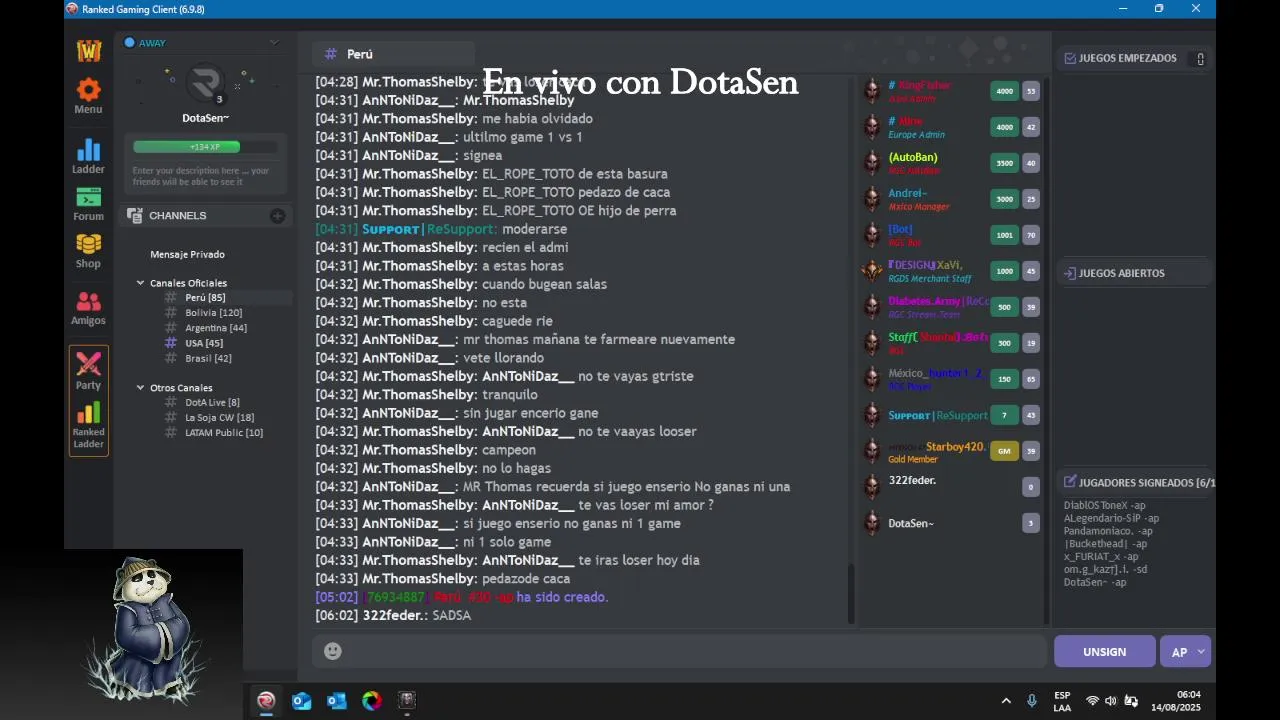Click the Warcraft W logo icon

[x=89, y=50]
